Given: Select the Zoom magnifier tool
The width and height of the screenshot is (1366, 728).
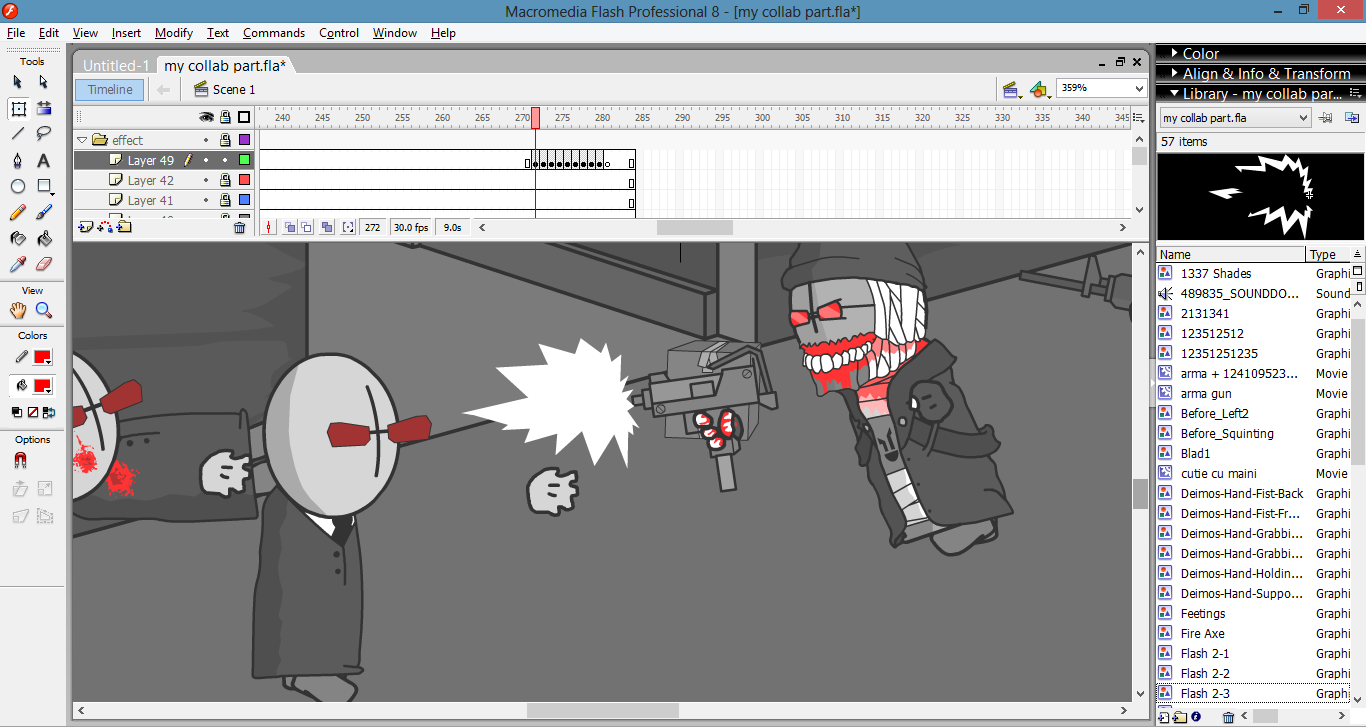Looking at the screenshot, I should pos(44,310).
